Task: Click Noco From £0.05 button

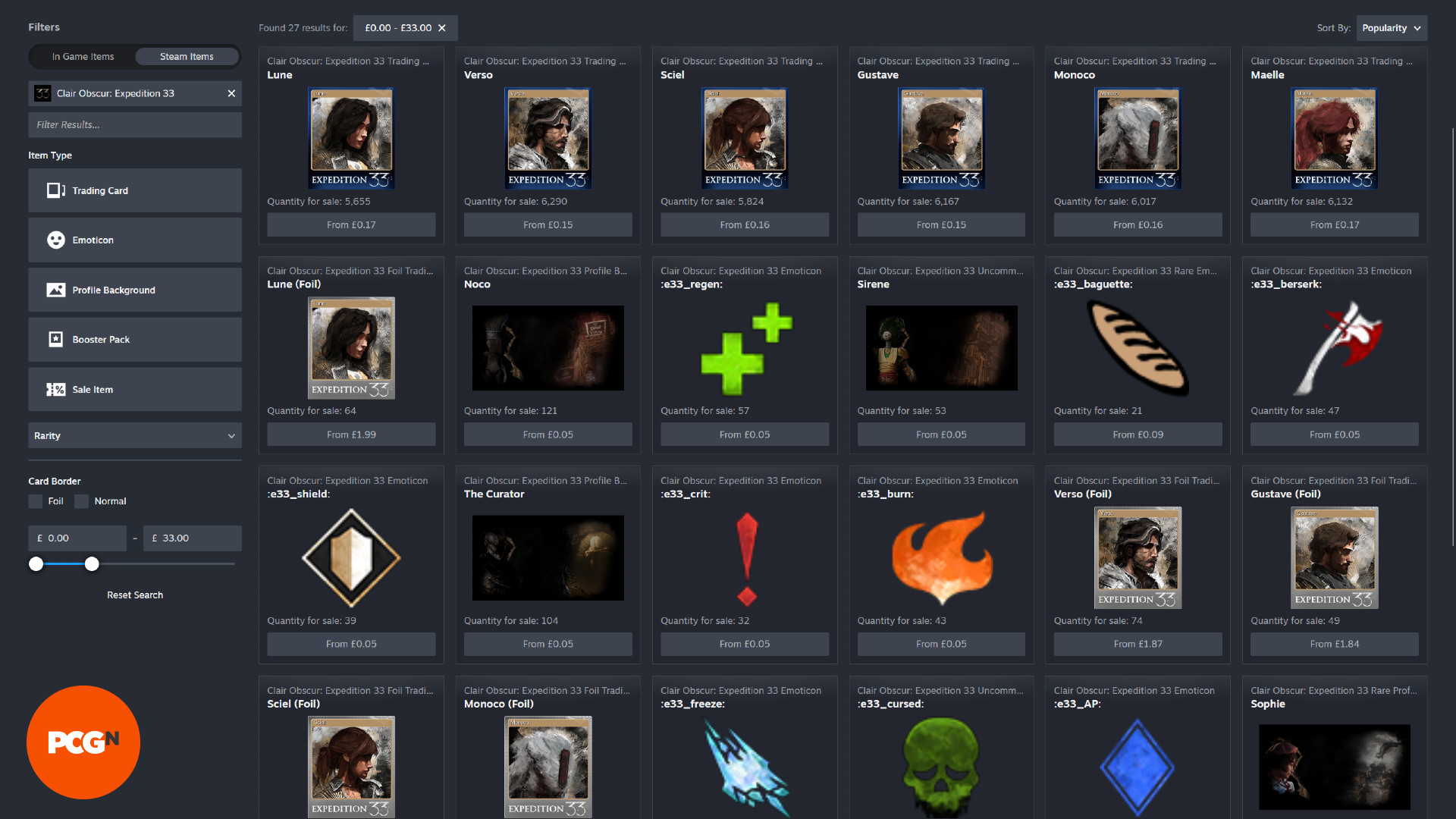Action: [548, 435]
